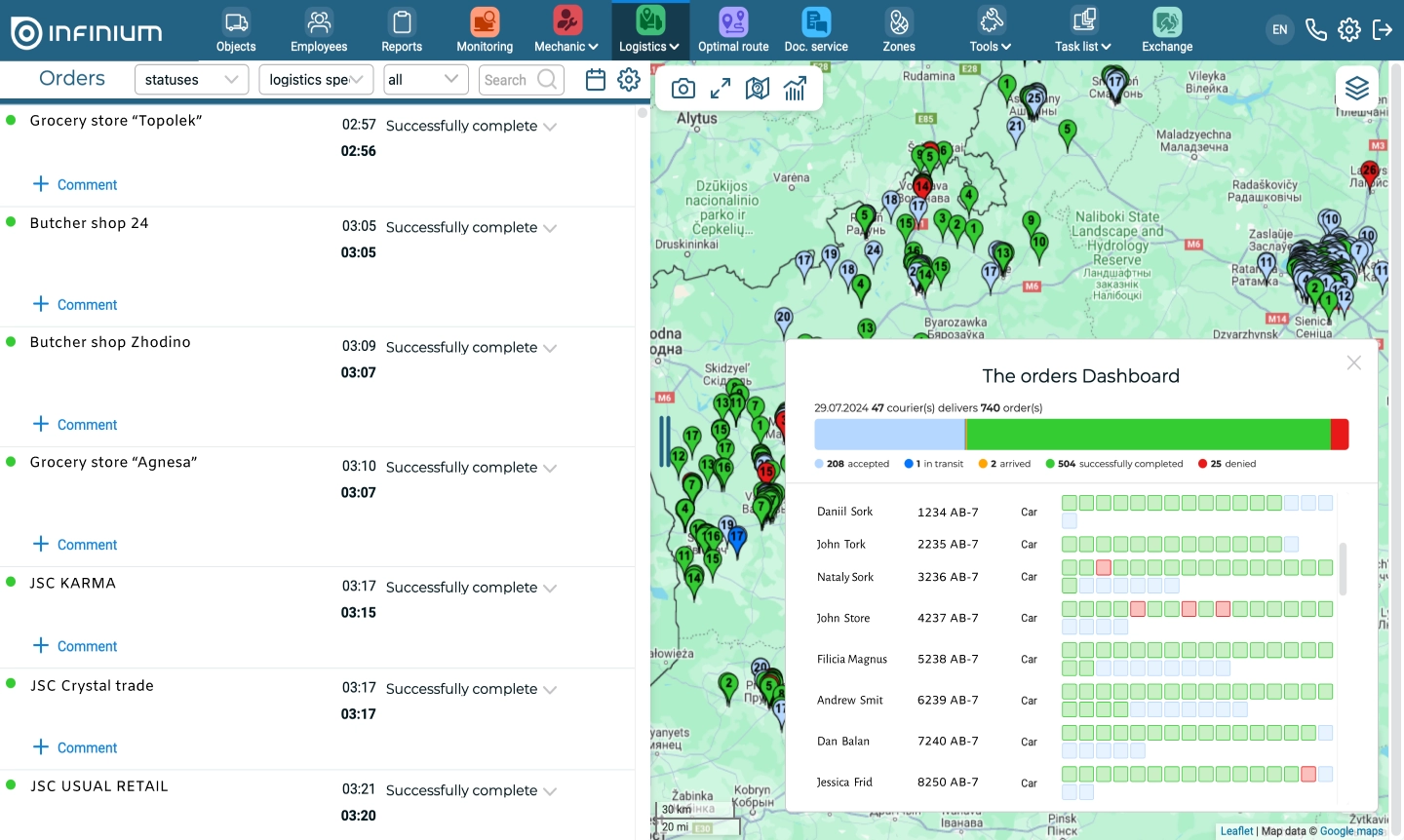
Task: Open the orders list settings gear
Action: click(x=629, y=80)
